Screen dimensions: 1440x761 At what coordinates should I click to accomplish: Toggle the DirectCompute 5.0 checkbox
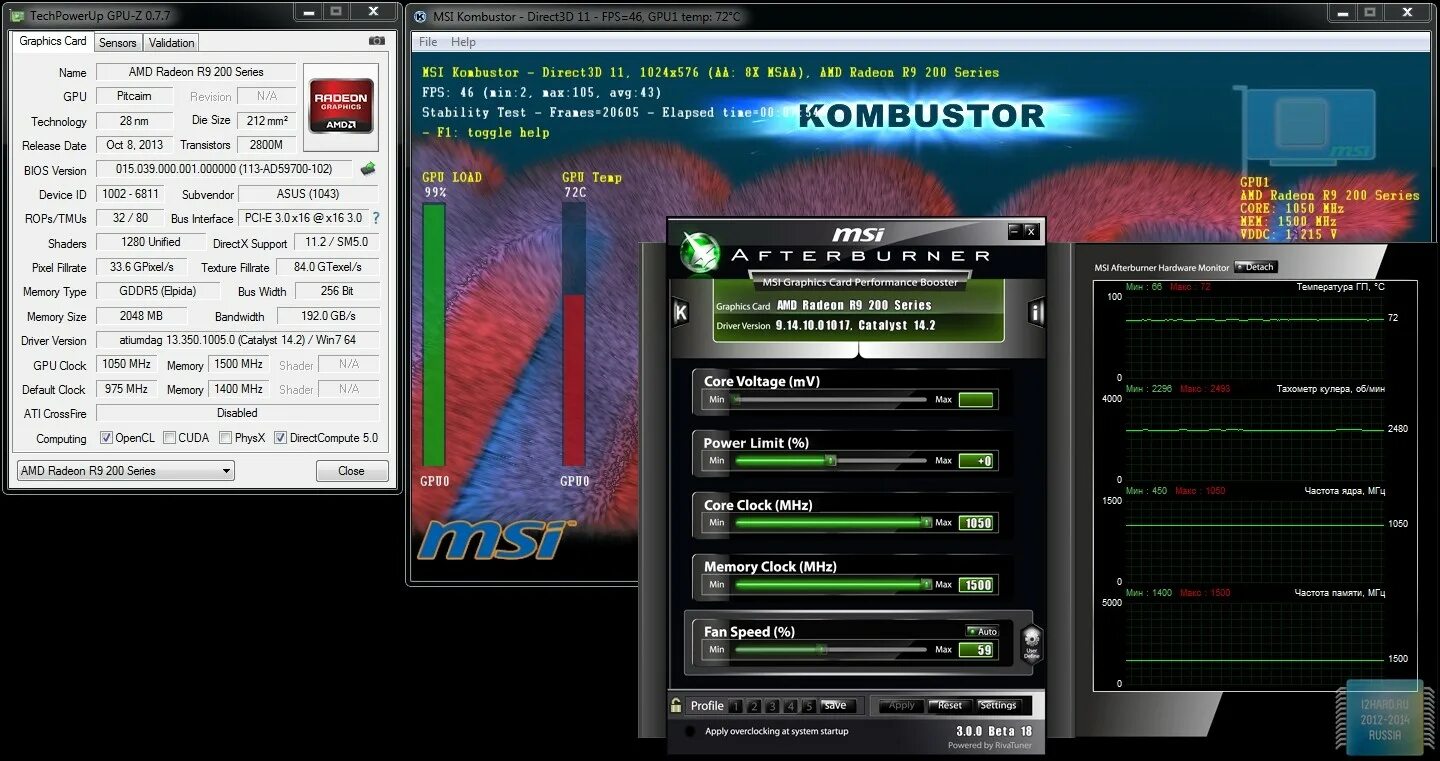point(281,438)
